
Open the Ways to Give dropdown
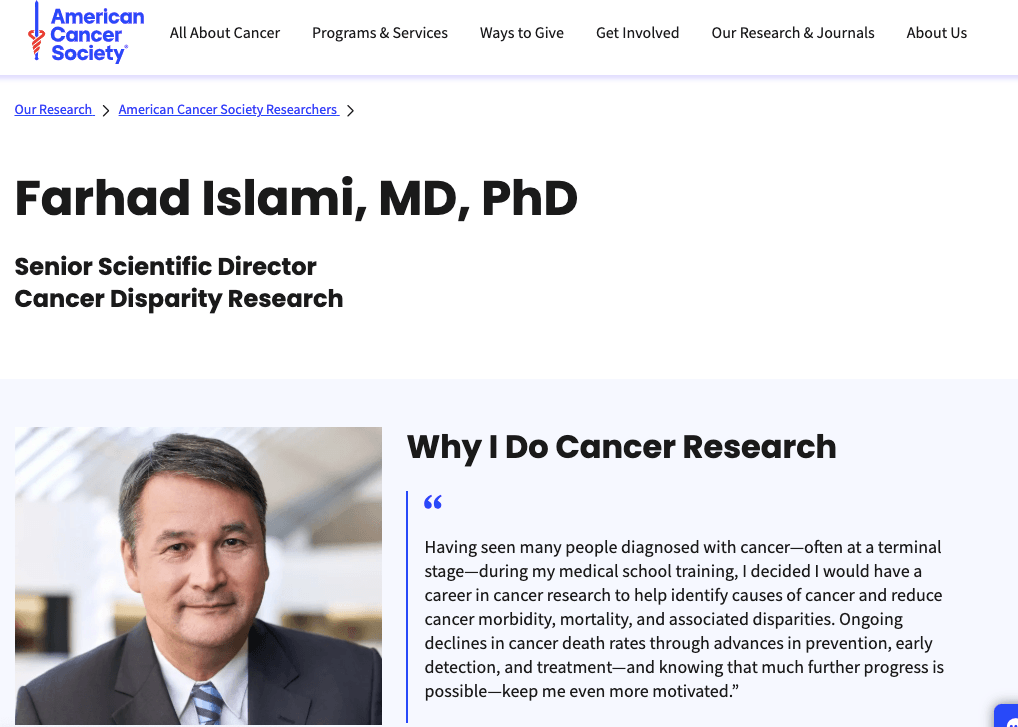pos(522,33)
